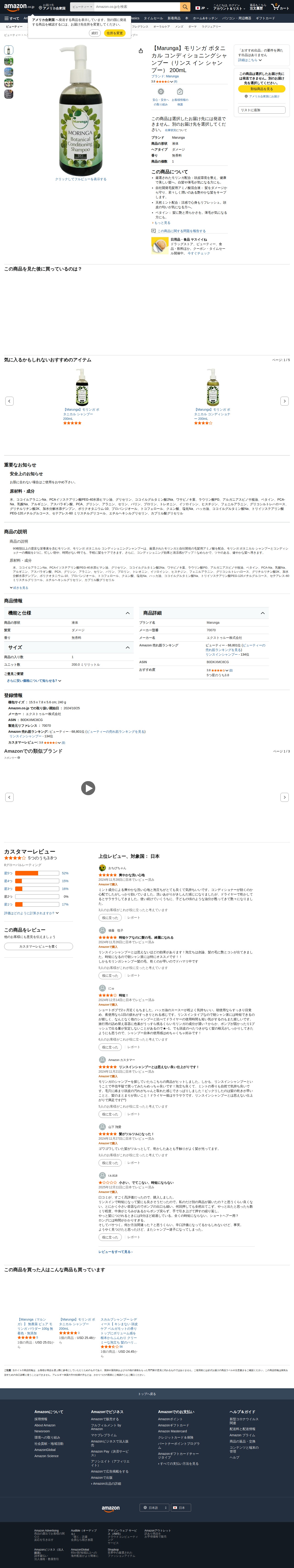
Task: Click the yellow 住所を変更 button
Action: [114, 33]
